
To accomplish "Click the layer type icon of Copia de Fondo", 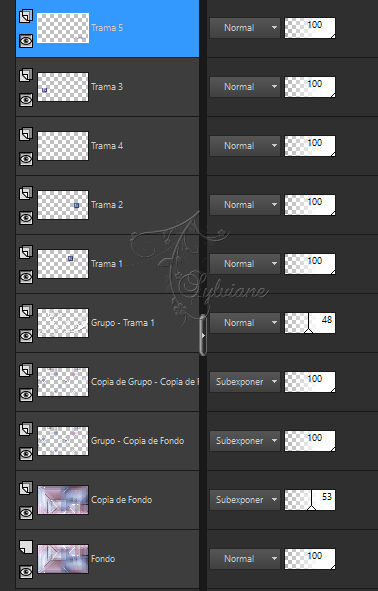I will (x=26, y=488).
